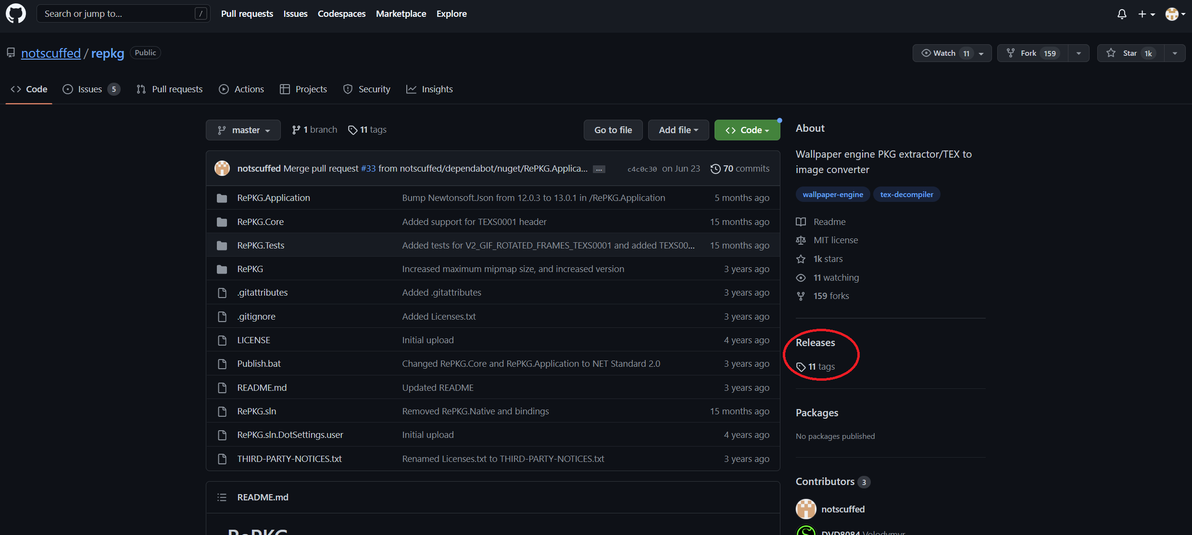Click the GitHub logo icon
Image resolution: width=1192 pixels, height=535 pixels.
click(16, 14)
